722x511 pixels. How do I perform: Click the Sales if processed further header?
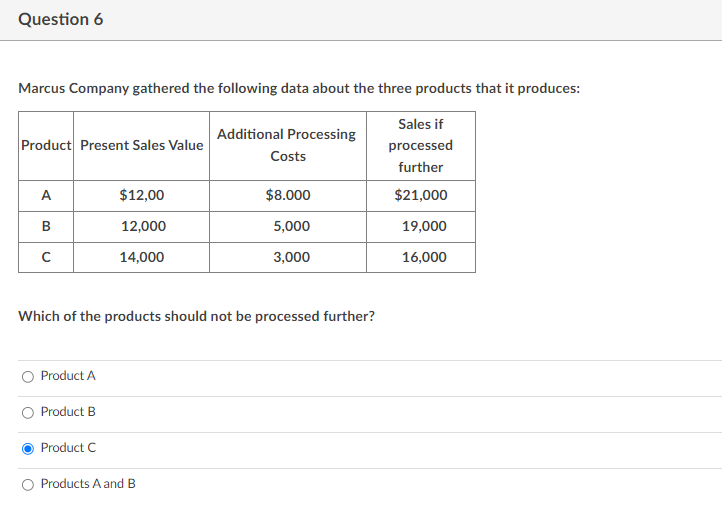coord(420,145)
